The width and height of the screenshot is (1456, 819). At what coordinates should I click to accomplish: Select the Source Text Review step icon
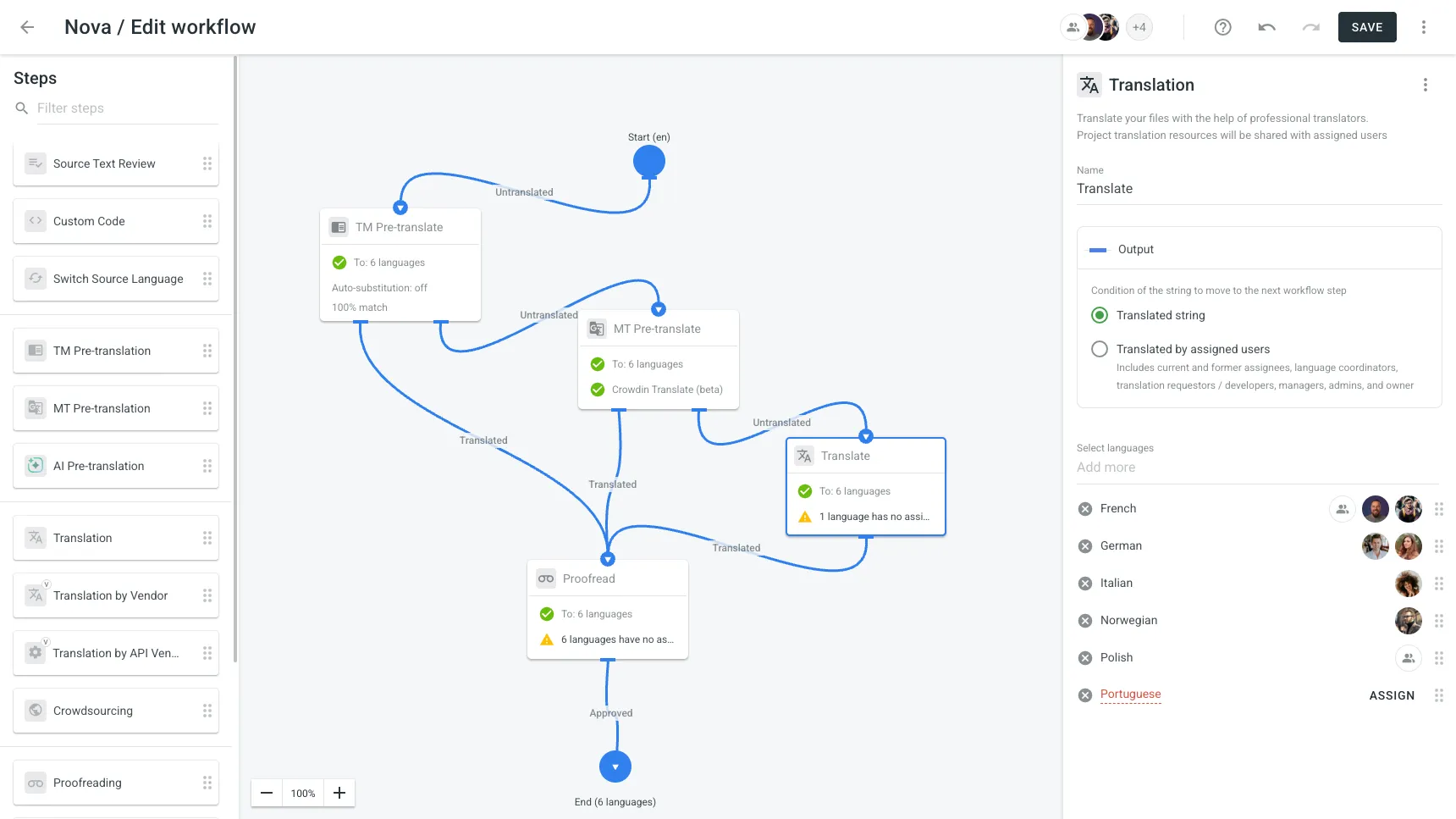click(x=35, y=163)
